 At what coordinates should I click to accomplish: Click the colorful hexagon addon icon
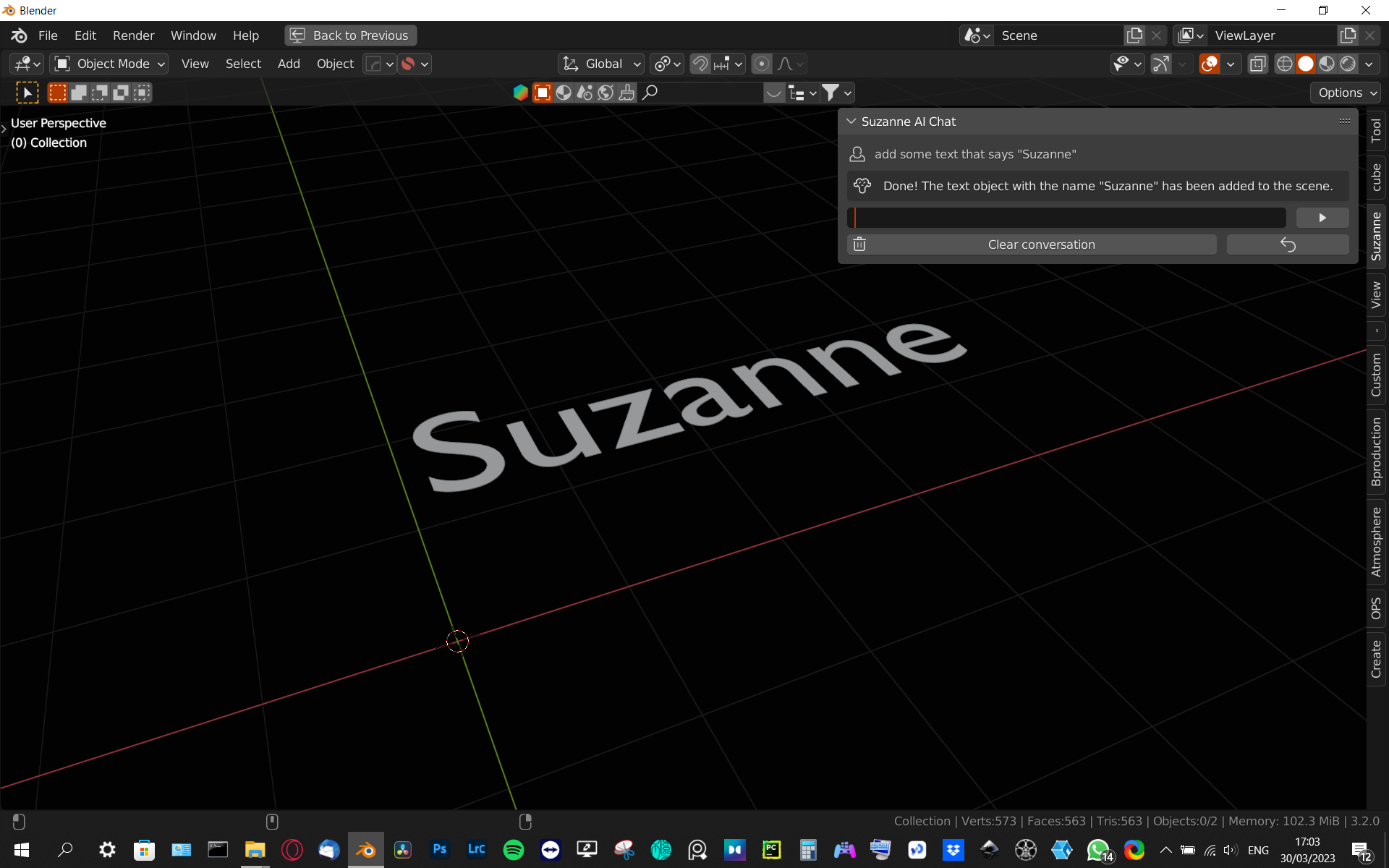[520, 93]
